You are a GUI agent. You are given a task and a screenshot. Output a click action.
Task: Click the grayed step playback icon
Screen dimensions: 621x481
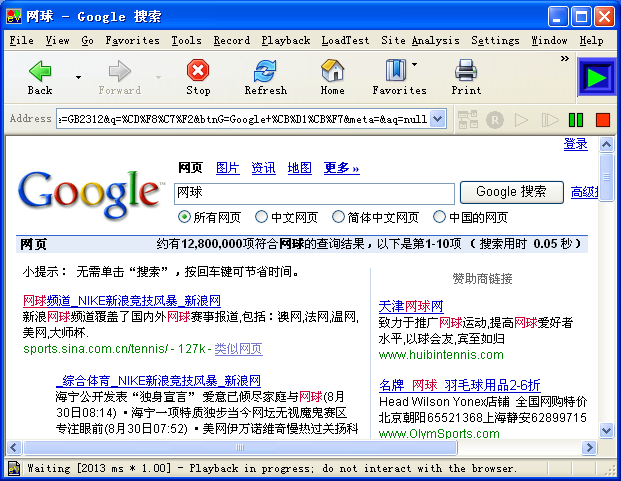550,120
